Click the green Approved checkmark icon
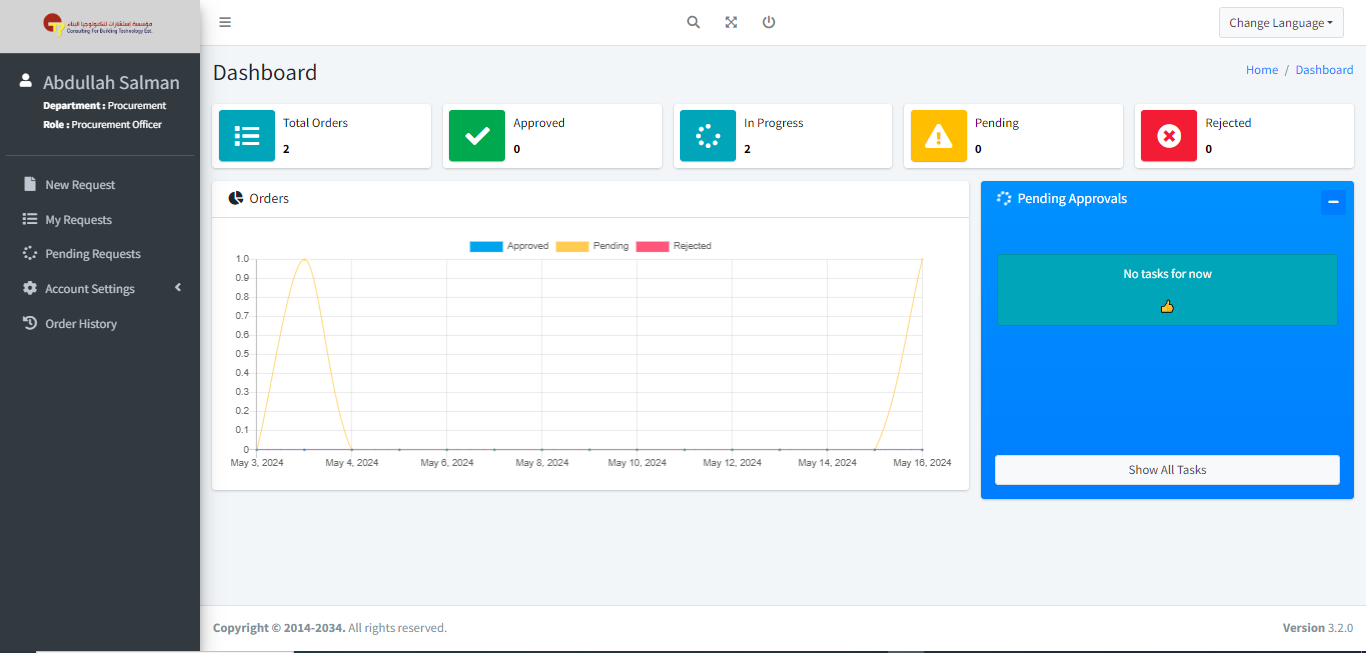This screenshot has width=1366, height=653. pyautogui.click(x=477, y=136)
